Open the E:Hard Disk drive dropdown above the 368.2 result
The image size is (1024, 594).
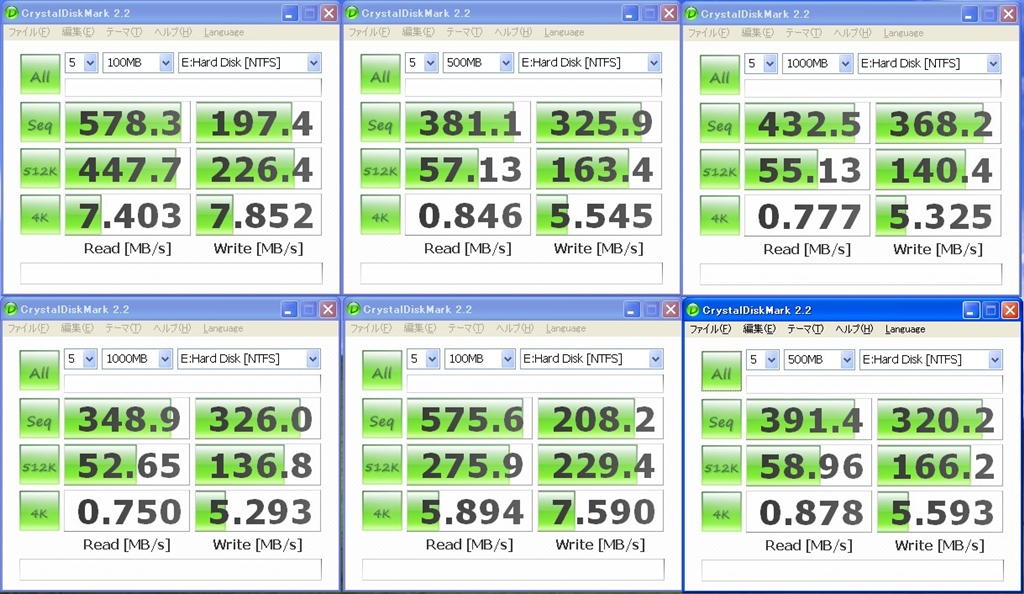click(929, 63)
